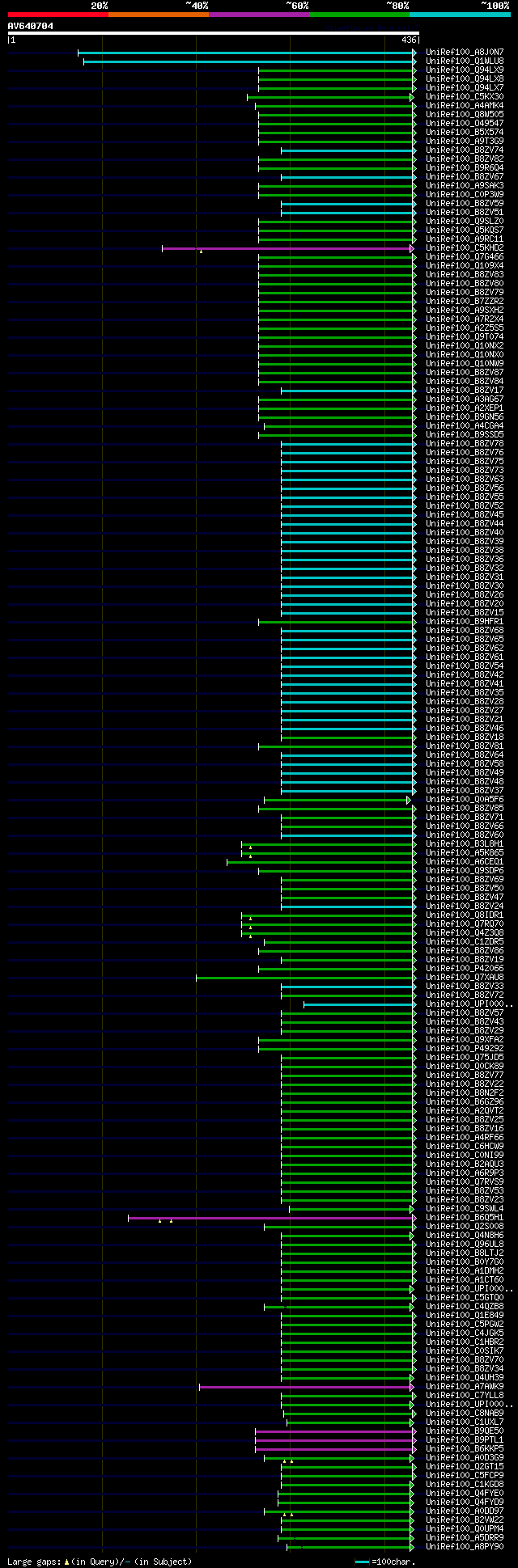Click the cyan alignment bar for B8ZV74
The width and height of the screenshot is (518, 1568).
[x=348, y=150]
